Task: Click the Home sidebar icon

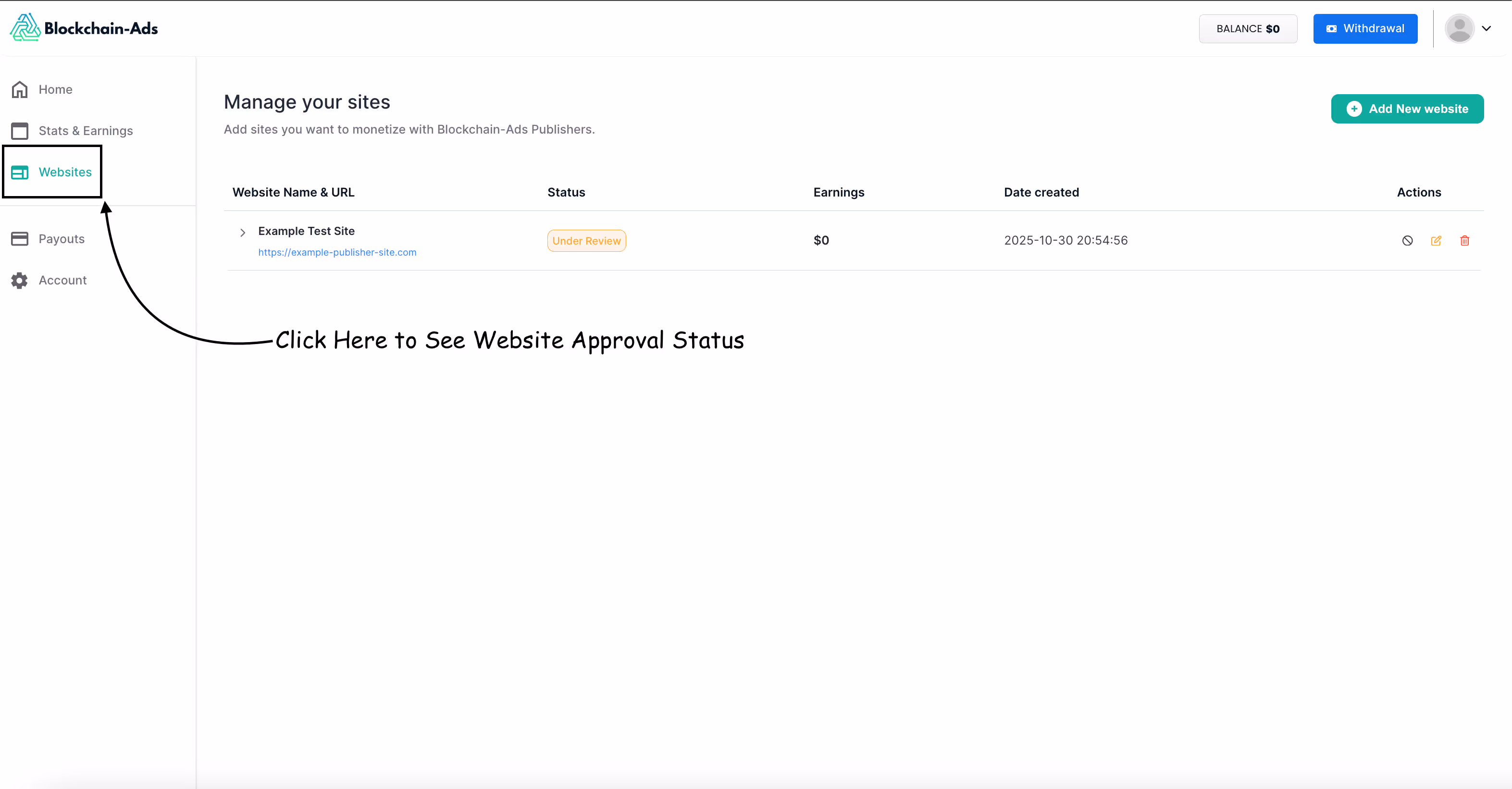Action: pyautogui.click(x=19, y=89)
